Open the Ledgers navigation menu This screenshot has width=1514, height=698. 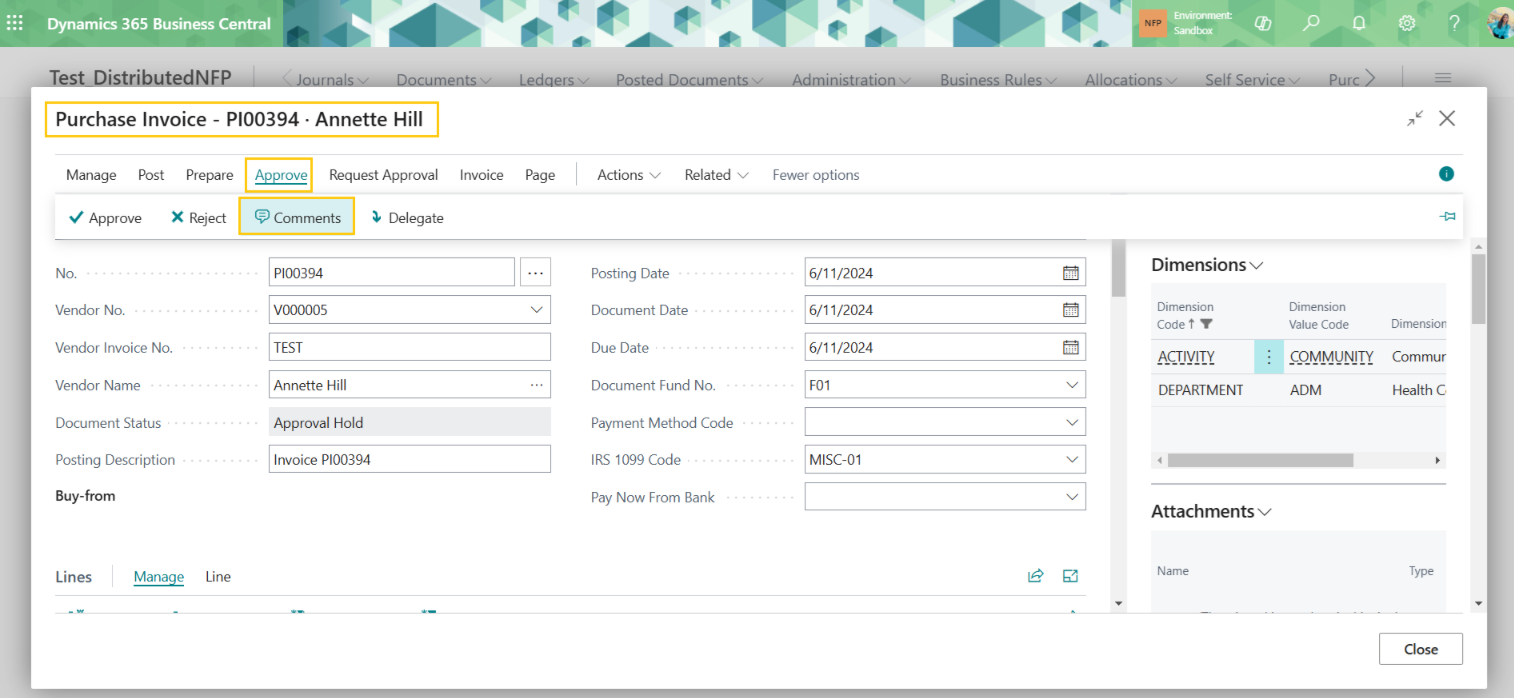553,79
